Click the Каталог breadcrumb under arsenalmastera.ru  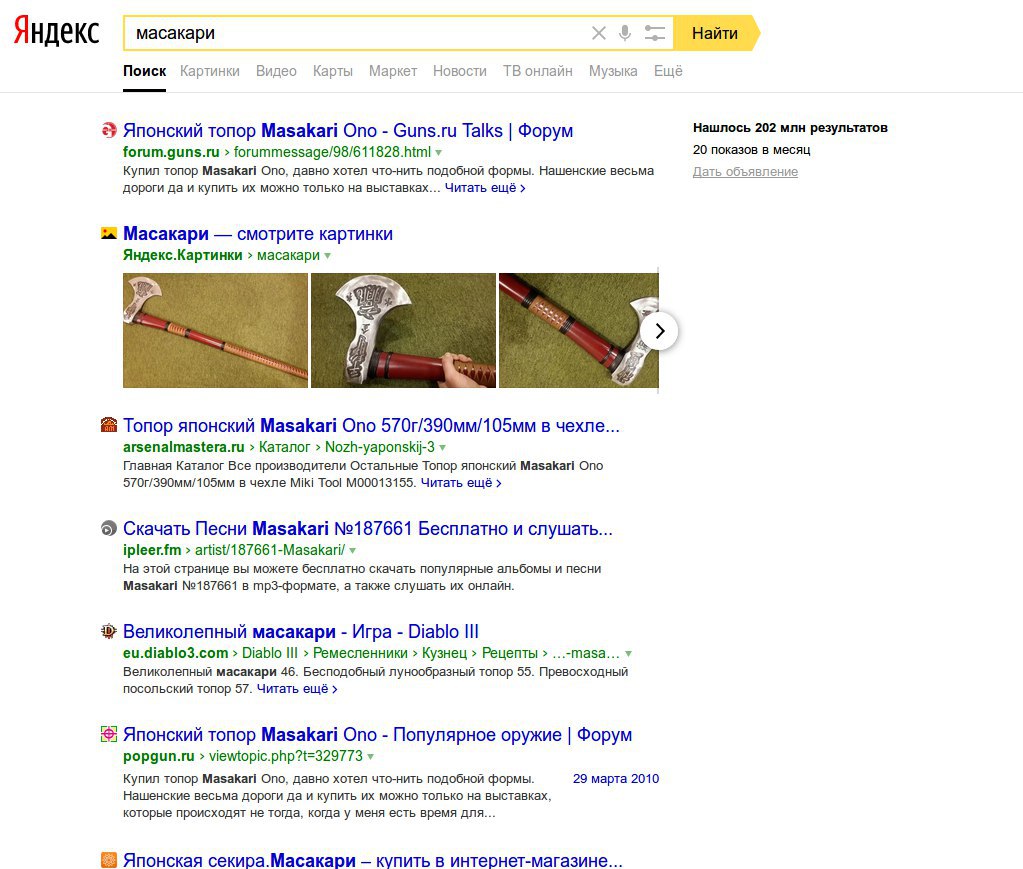(284, 447)
